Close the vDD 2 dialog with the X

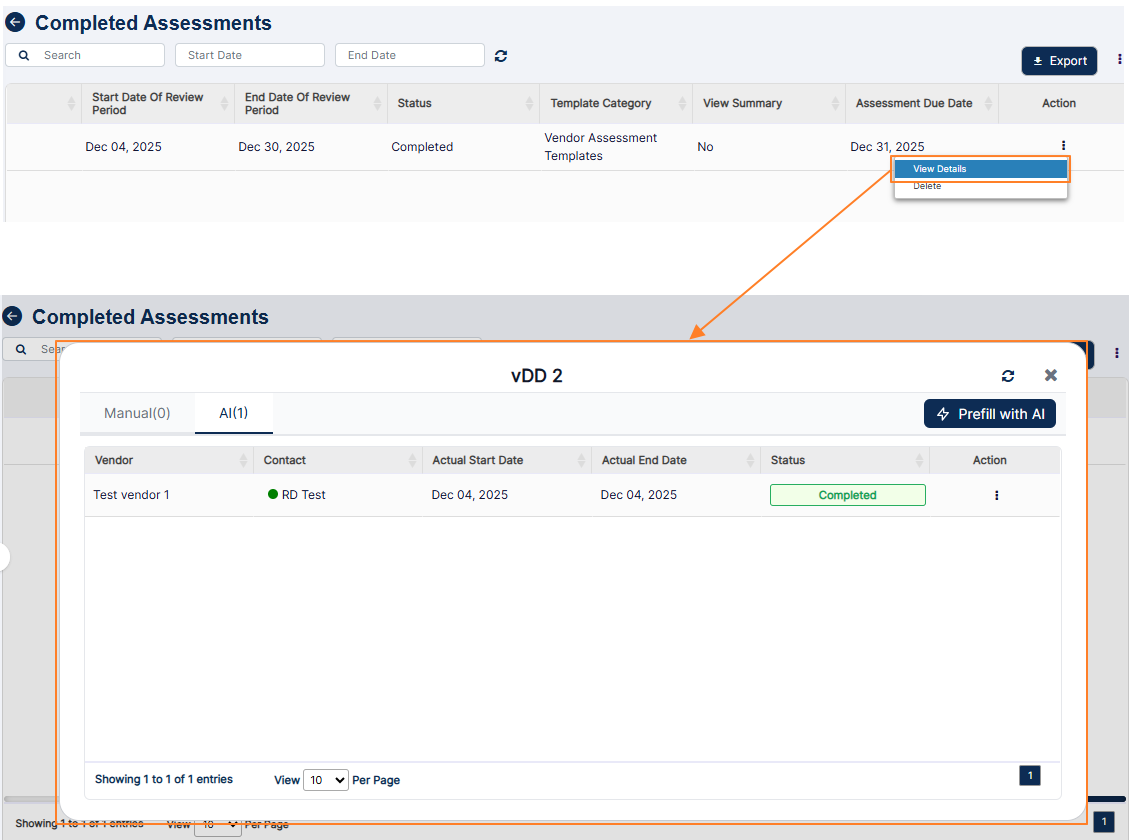click(1050, 375)
